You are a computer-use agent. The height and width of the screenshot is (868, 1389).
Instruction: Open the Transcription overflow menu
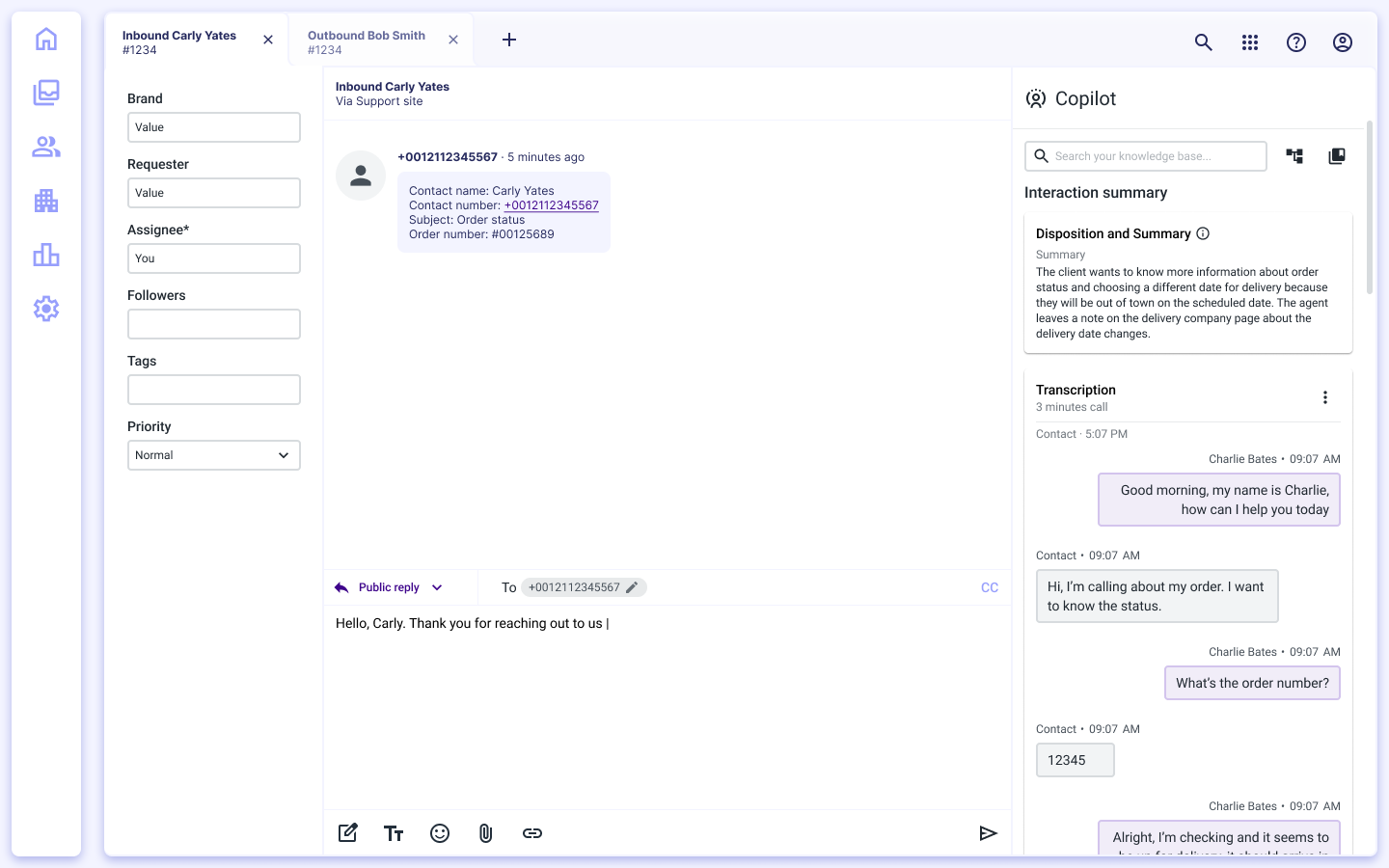[x=1325, y=396]
